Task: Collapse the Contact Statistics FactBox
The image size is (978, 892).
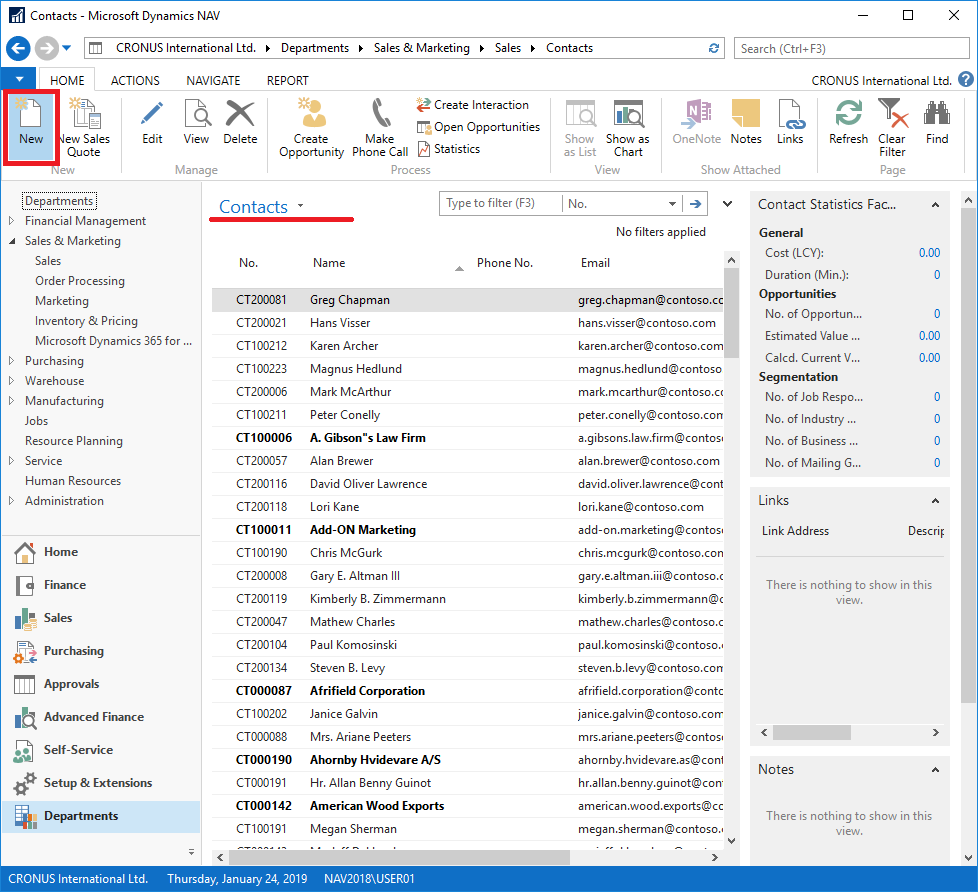Action: pos(935,205)
